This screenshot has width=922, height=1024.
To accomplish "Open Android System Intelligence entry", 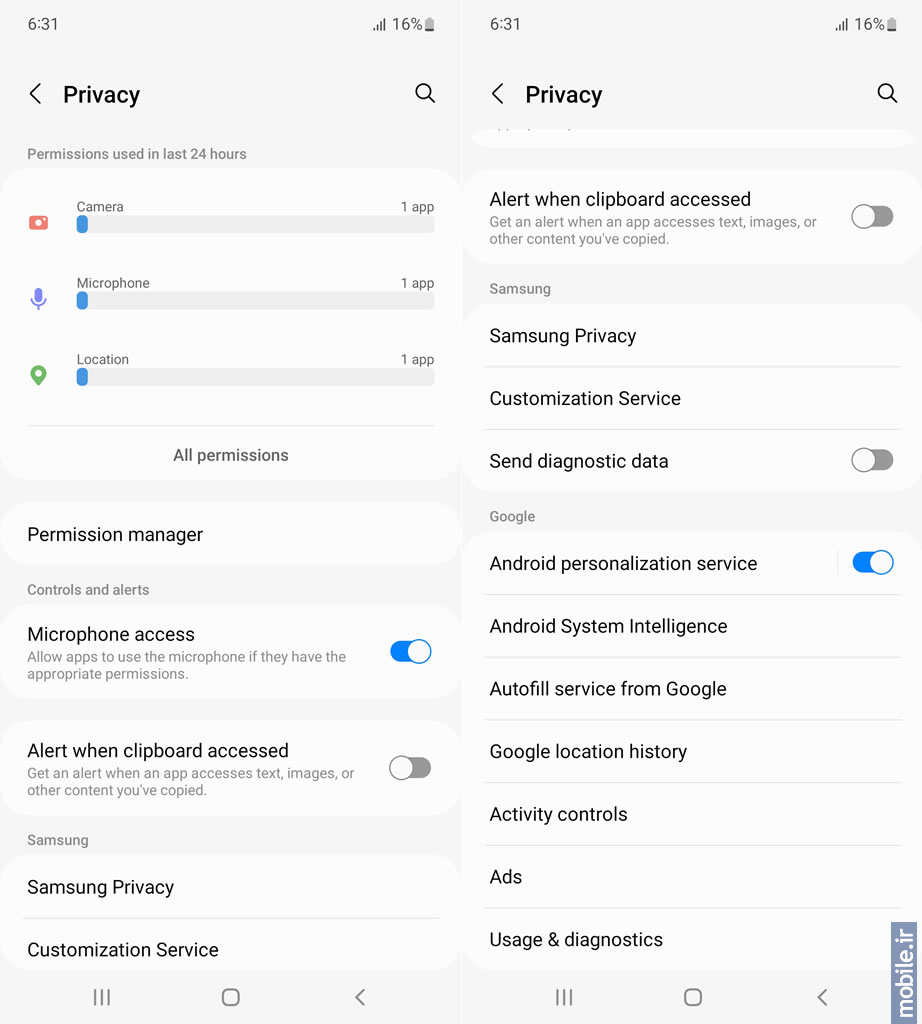I will (x=692, y=626).
